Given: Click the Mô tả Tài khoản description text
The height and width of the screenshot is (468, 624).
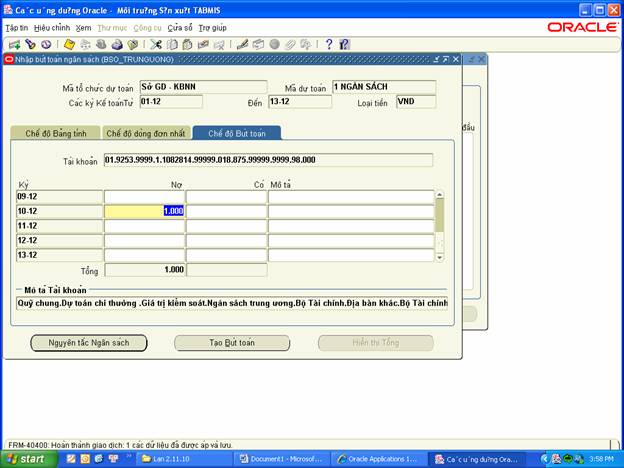Looking at the screenshot, I should [x=232, y=303].
